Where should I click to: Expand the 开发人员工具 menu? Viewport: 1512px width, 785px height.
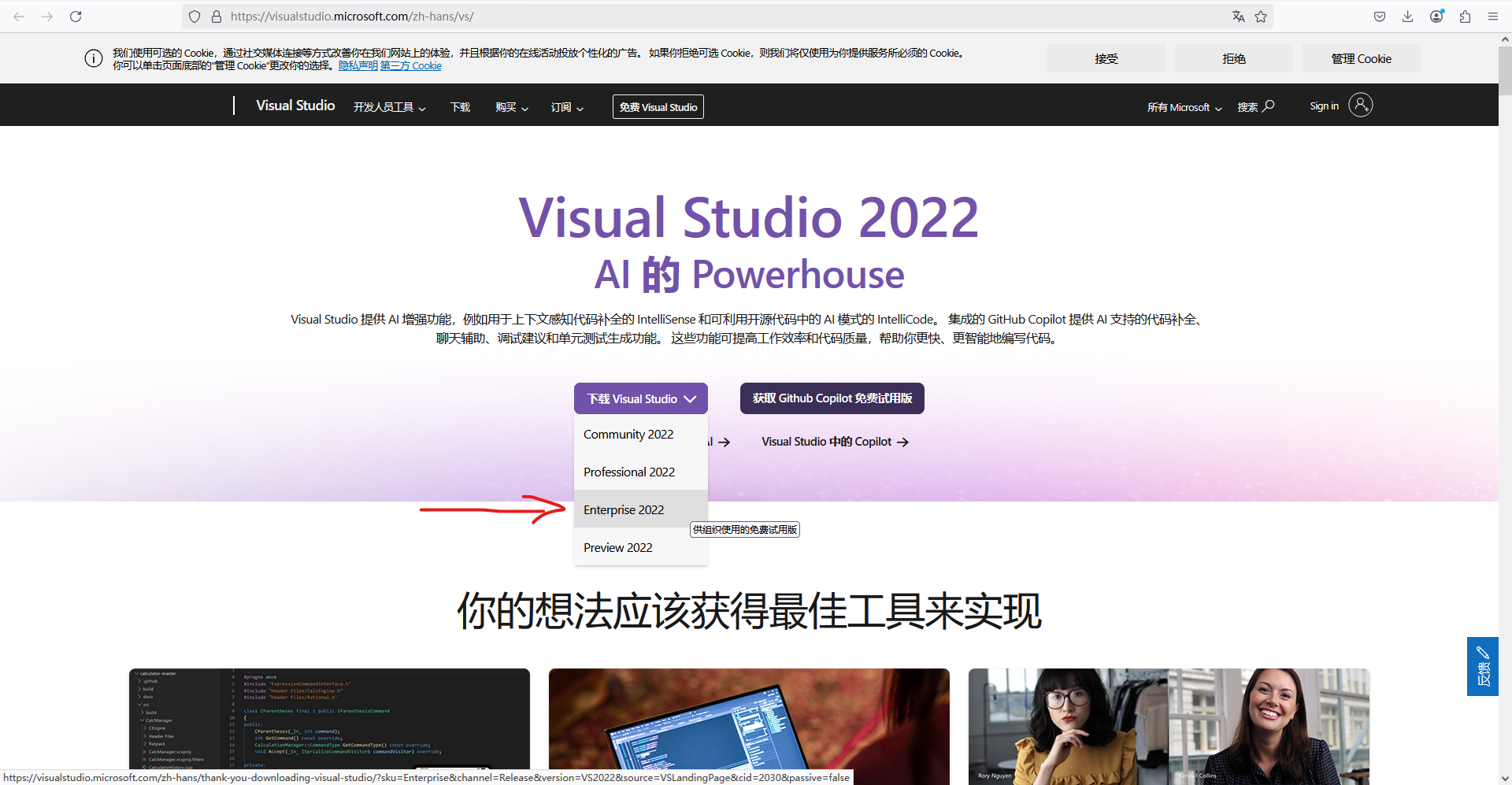[x=389, y=107]
